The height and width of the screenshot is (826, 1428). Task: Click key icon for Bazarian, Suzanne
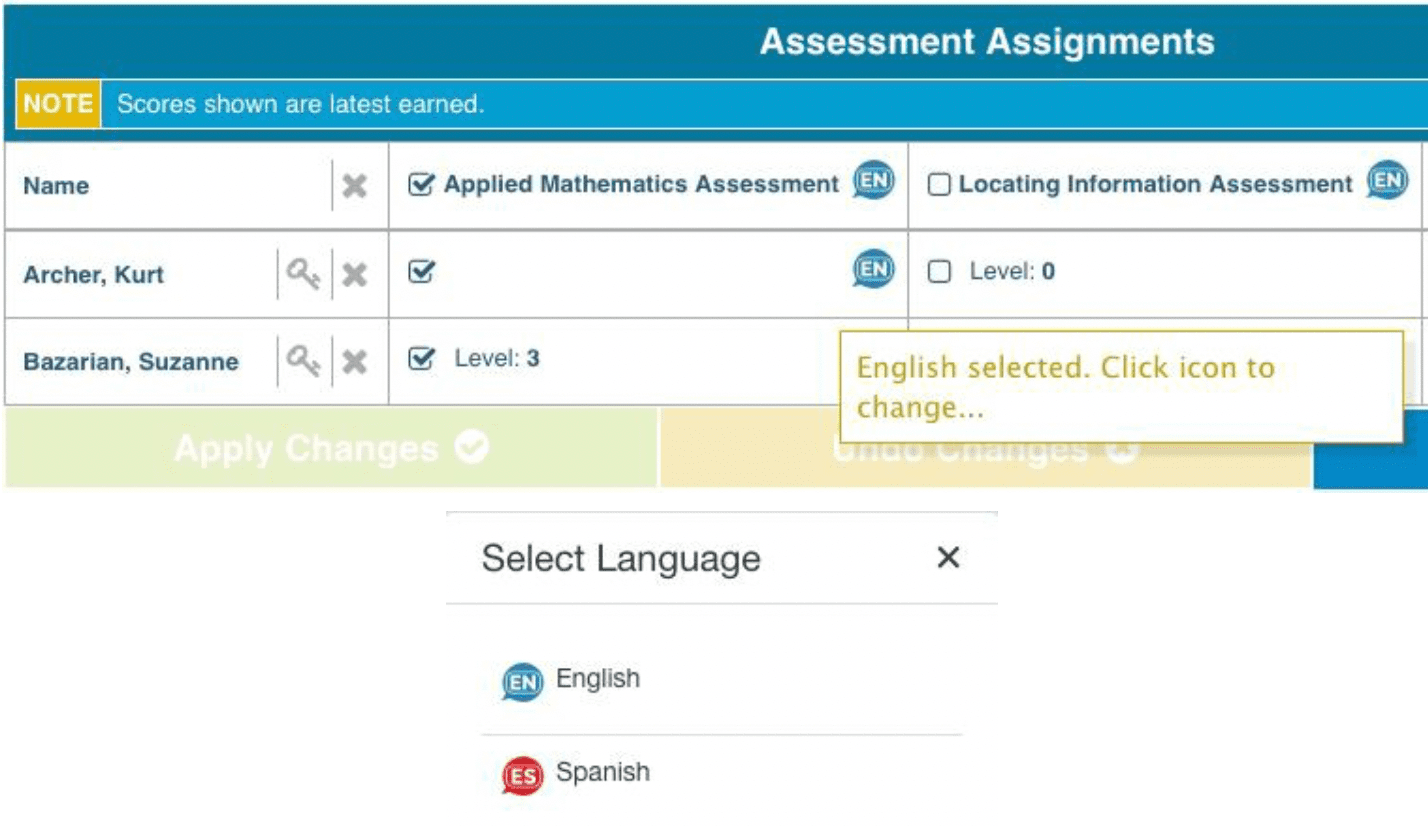303,361
